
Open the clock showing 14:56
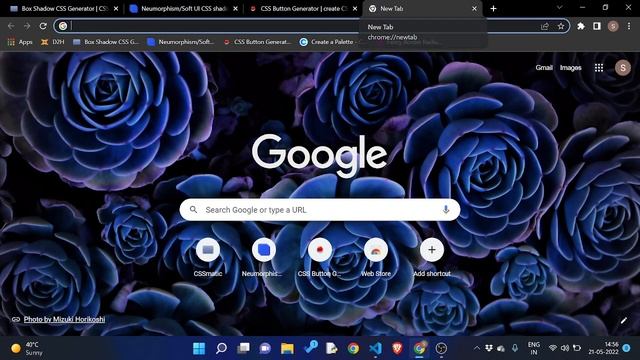coord(603,348)
